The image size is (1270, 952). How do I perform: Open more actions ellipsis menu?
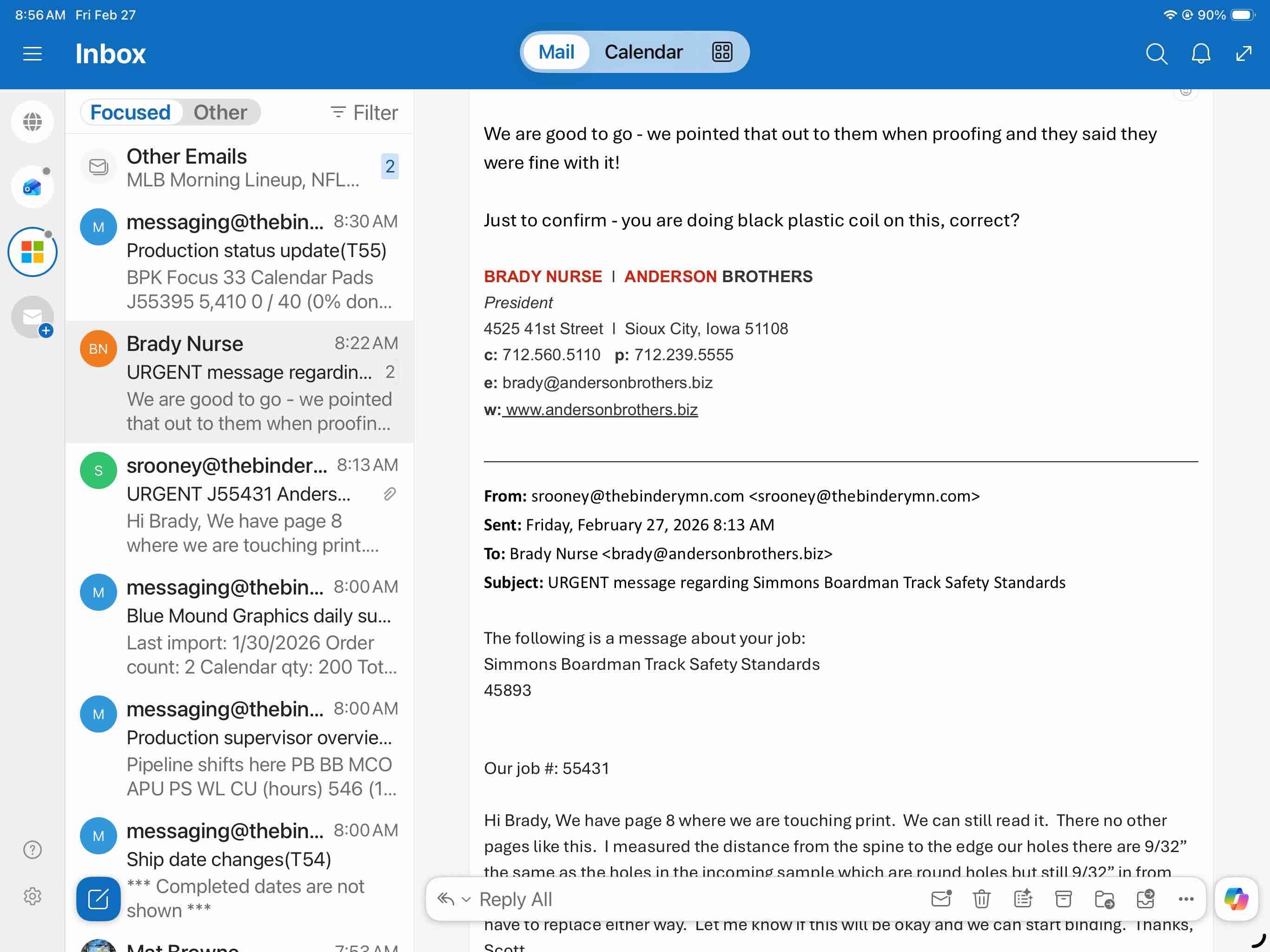pos(1185,899)
